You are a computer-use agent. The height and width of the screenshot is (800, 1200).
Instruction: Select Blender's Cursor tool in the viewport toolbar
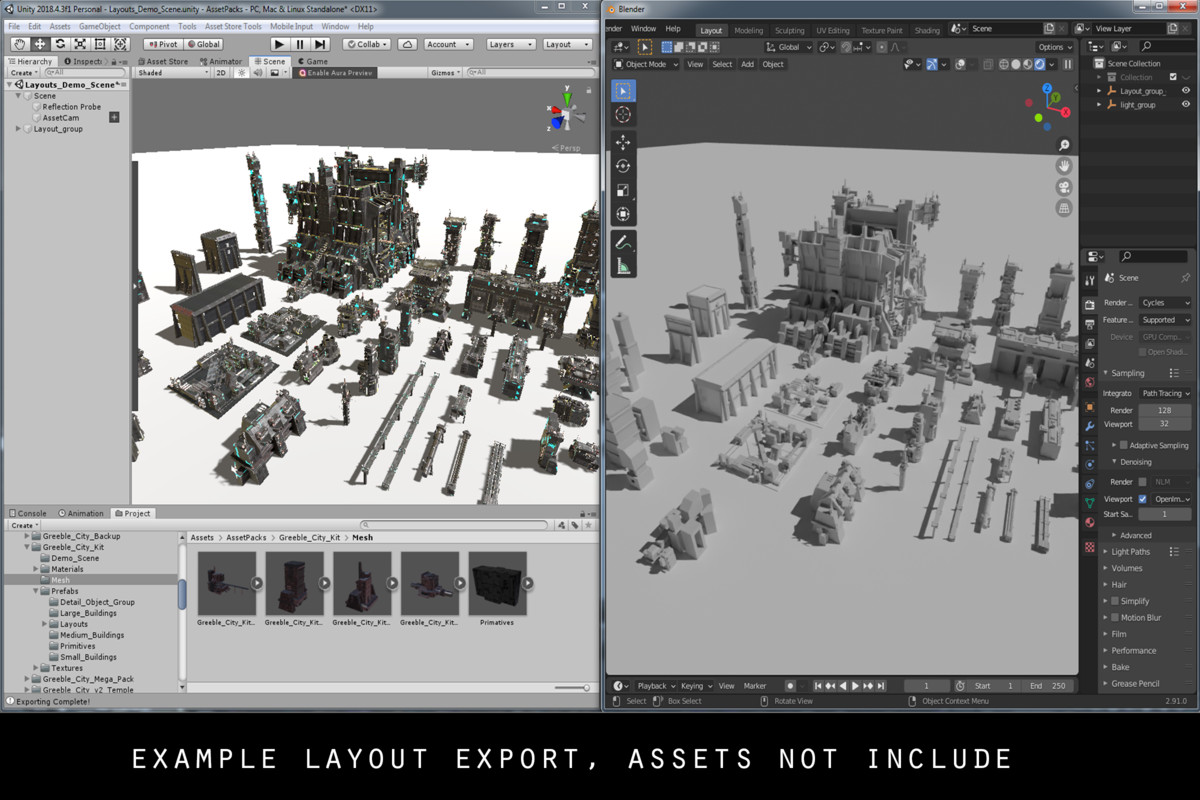(x=624, y=115)
